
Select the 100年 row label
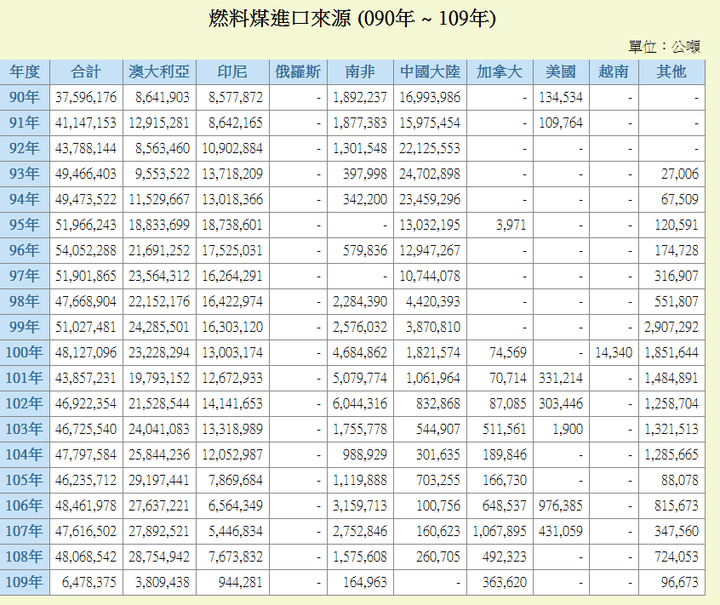[x=25, y=353]
